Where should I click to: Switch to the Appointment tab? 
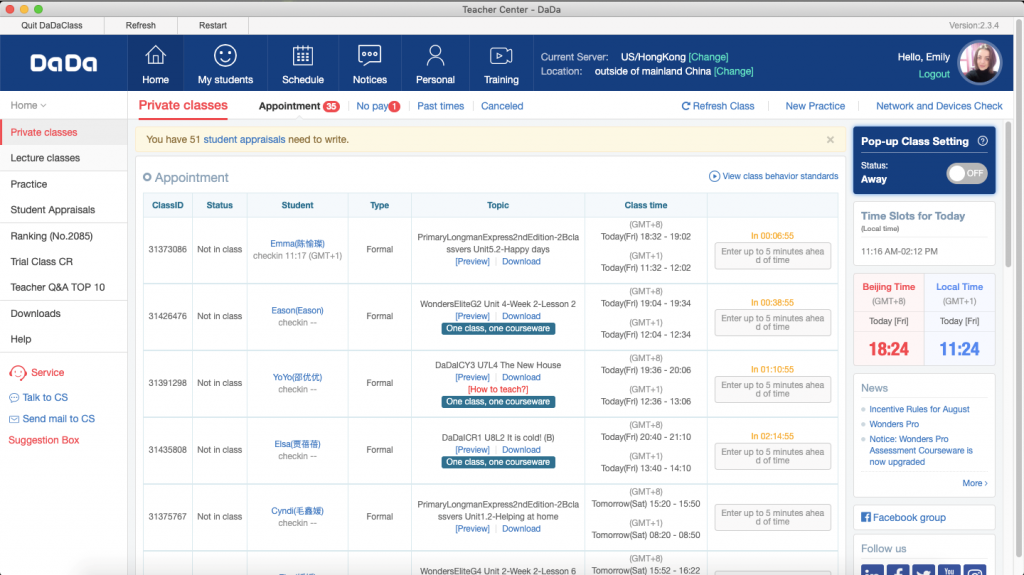298,106
